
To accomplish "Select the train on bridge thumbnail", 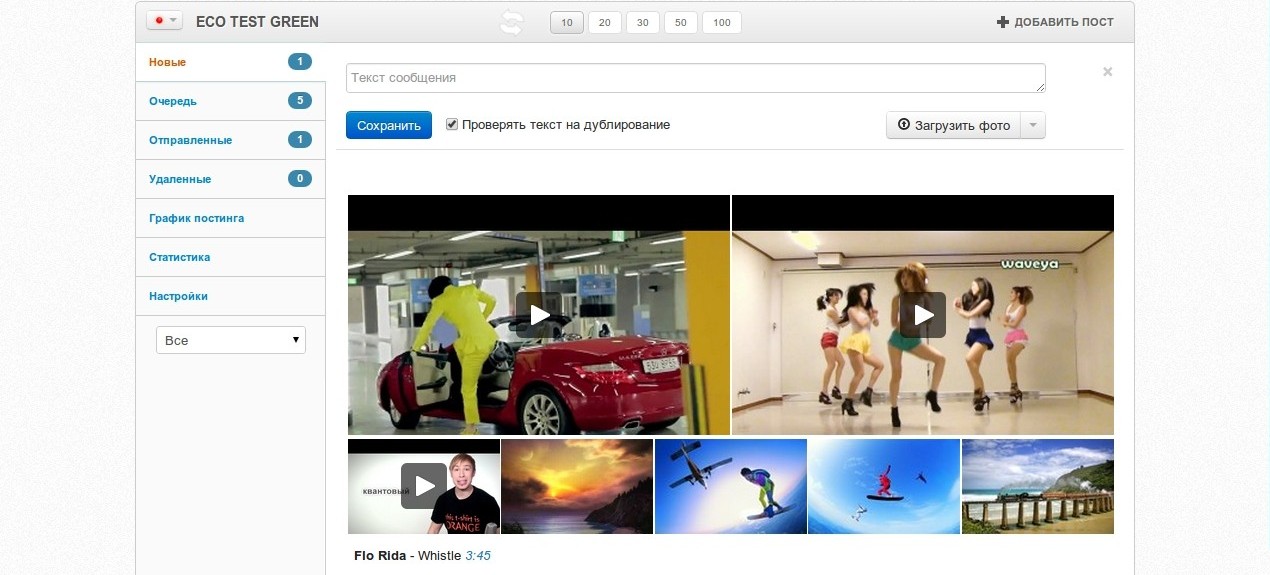I will [x=1037, y=486].
